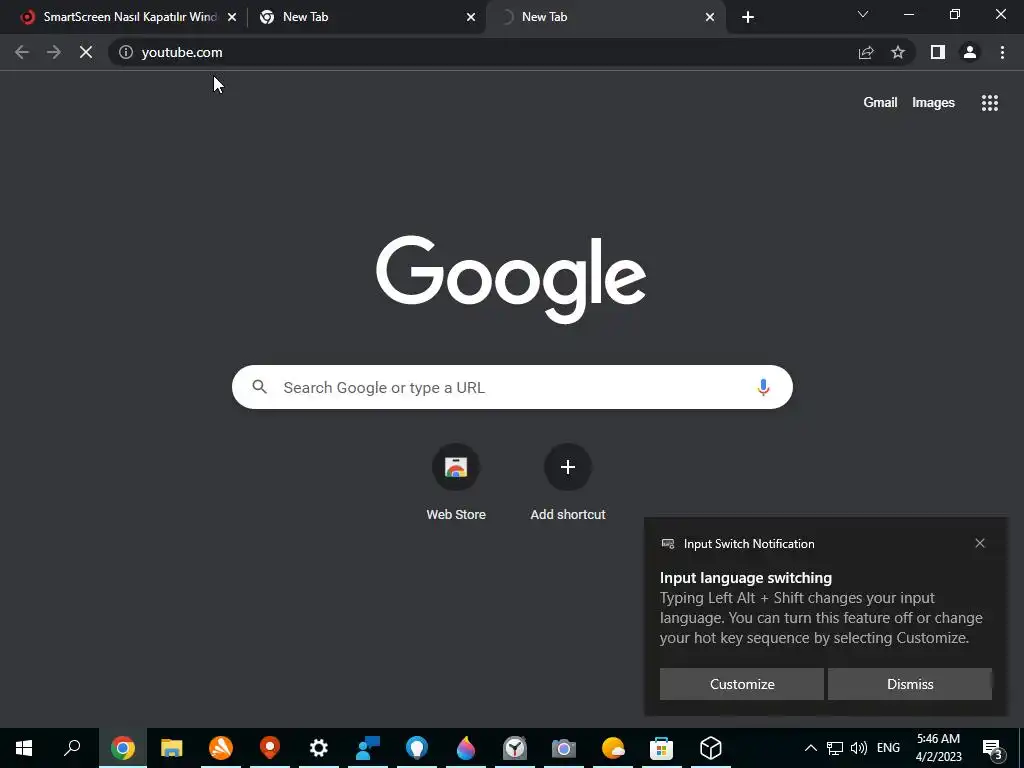Open Avast icon in the taskbar
Screen dimensions: 1024x768
[221, 748]
